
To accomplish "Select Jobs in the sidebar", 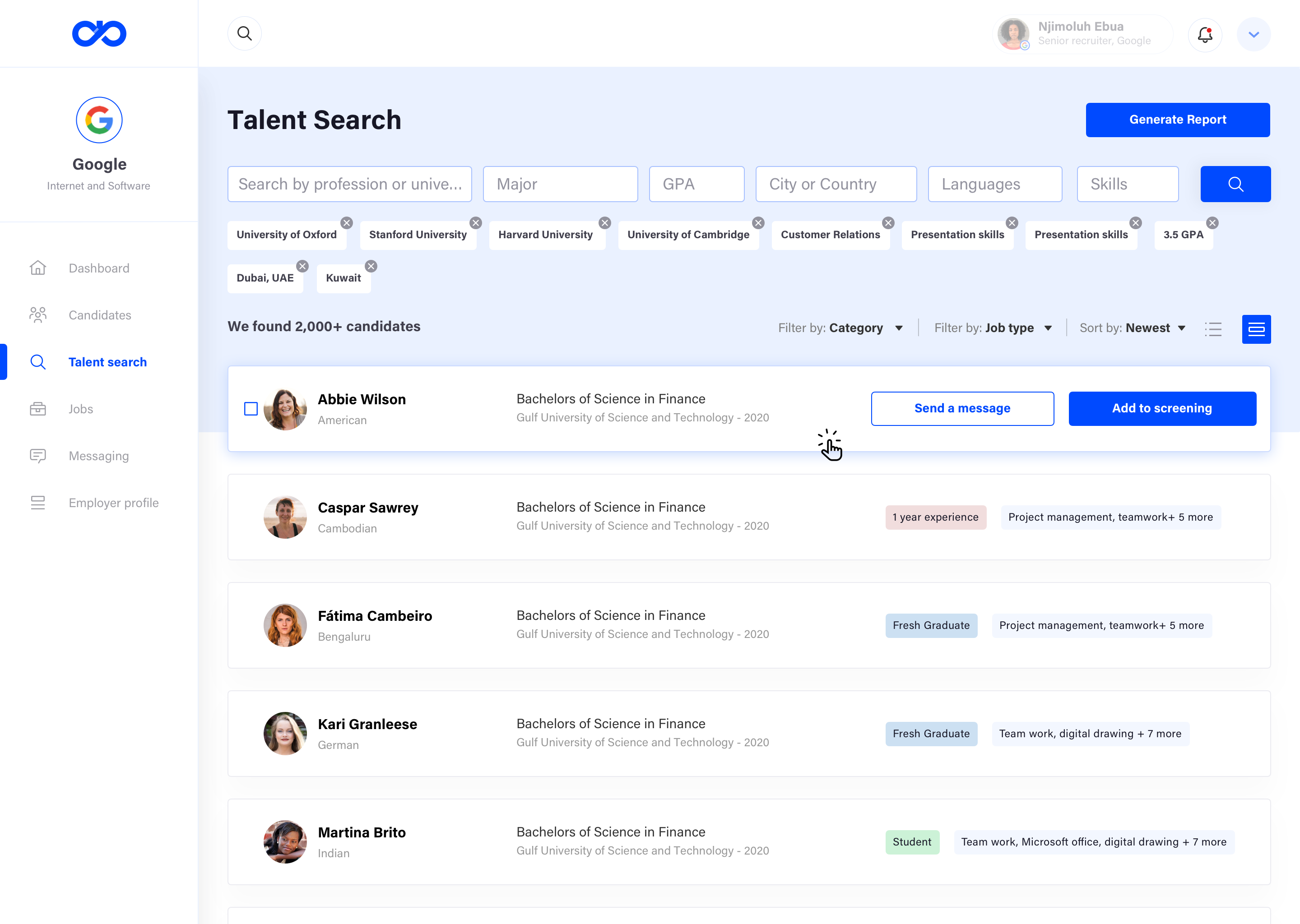I will pos(81,408).
